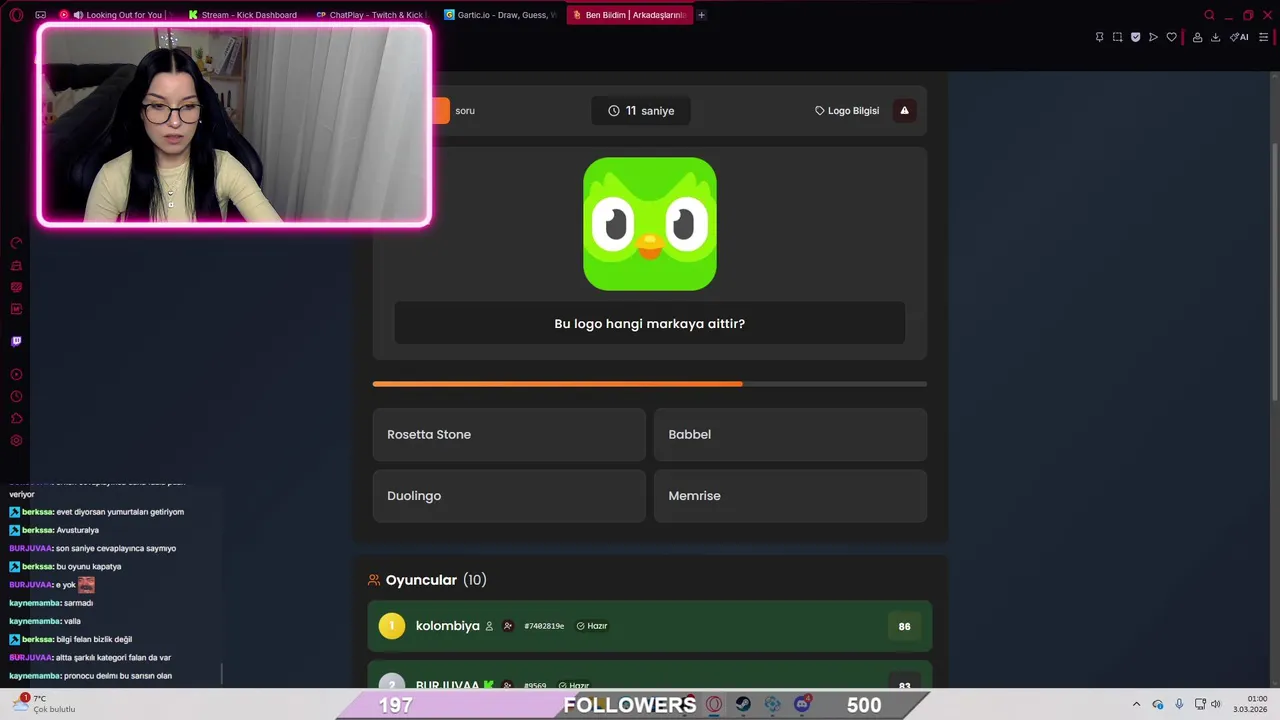Open the tab islands workspace icon
The height and width of the screenshot is (720, 1280).
coord(40,15)
